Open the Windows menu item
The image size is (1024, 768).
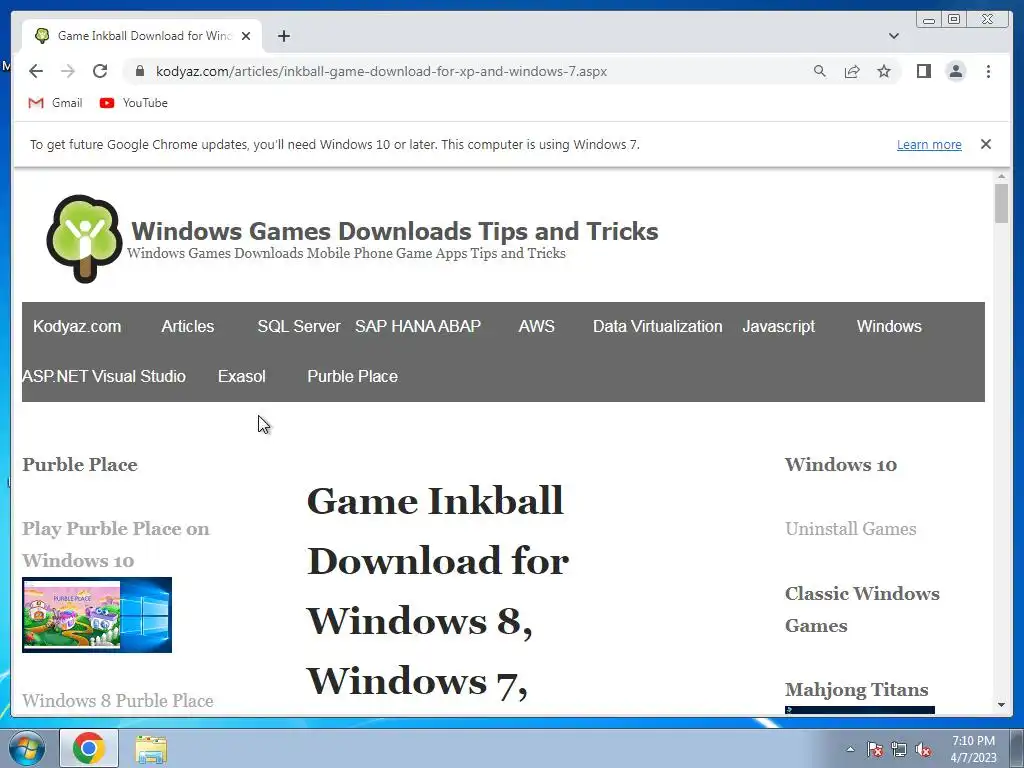click(889, 327)
